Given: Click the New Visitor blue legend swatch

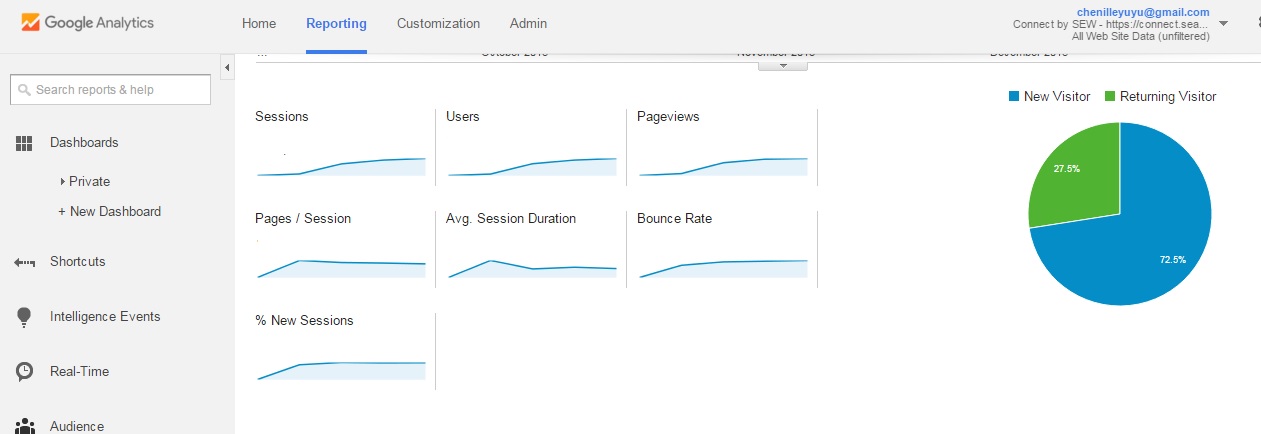Looking at the screenshot, I should (x=1014, y=97).
